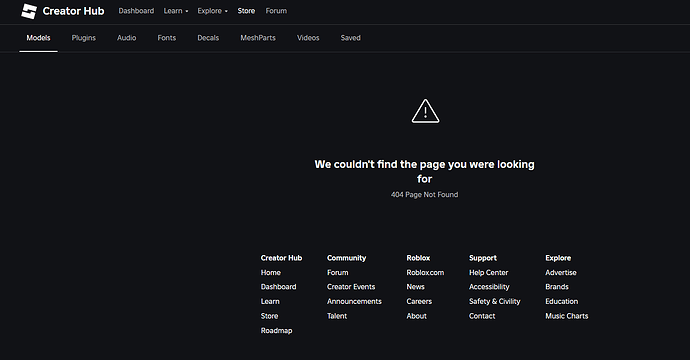This screenshot has width=690, height=360.
Task: Switch to the Audio tab
Action: tap(126, 38)
